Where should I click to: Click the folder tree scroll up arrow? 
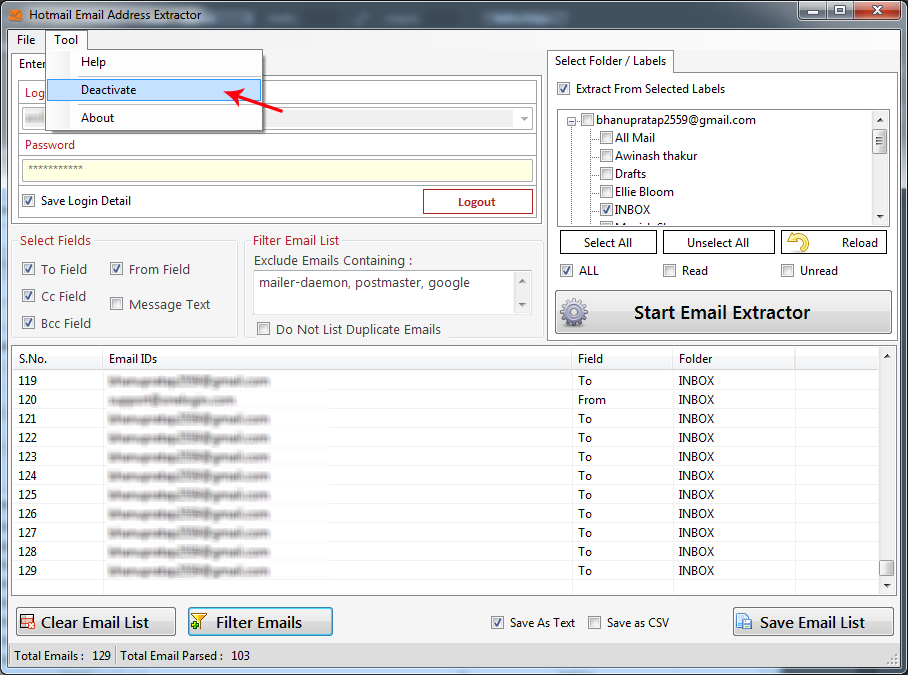880,120
